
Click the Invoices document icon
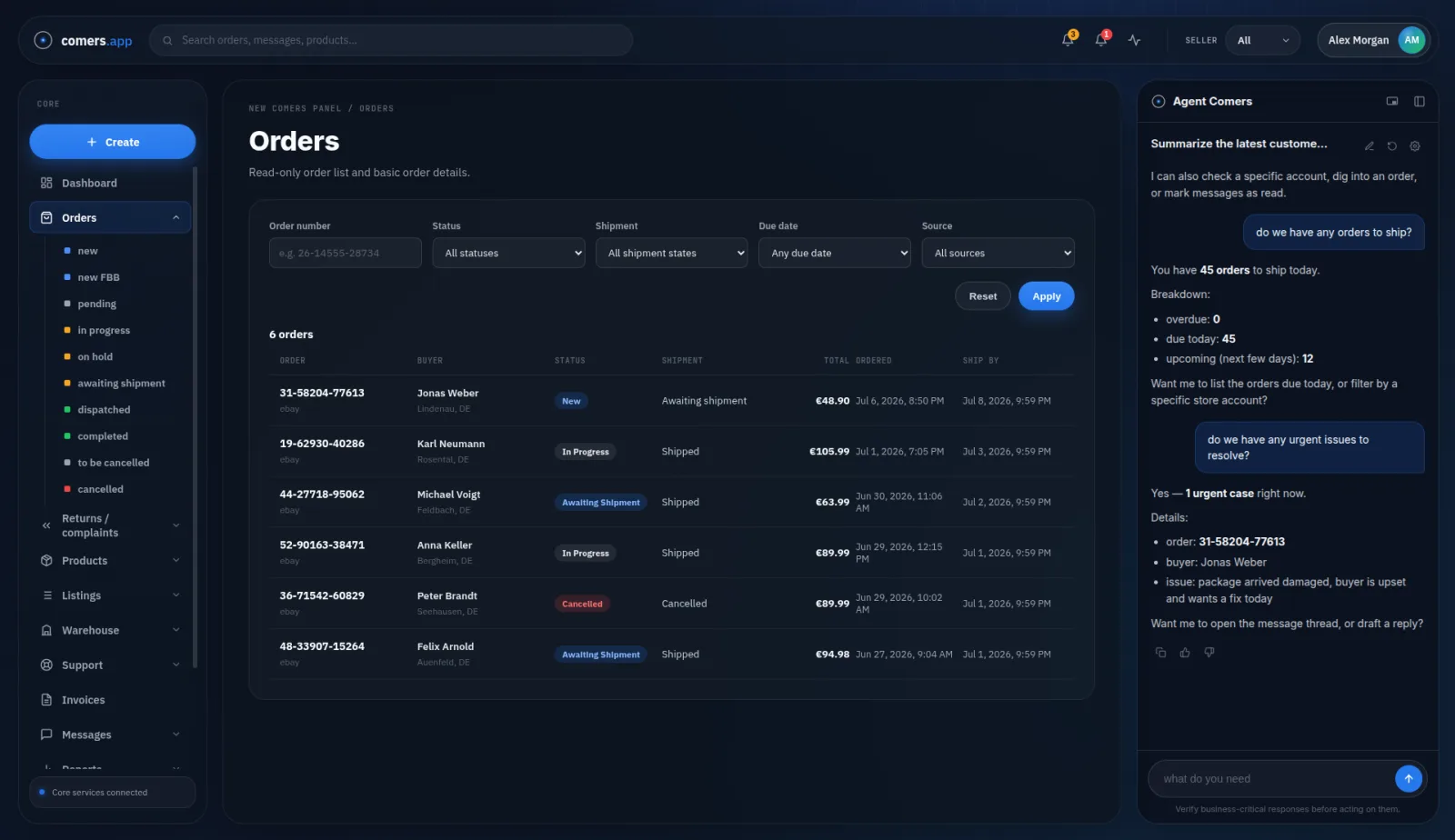[x=46, y=700]
